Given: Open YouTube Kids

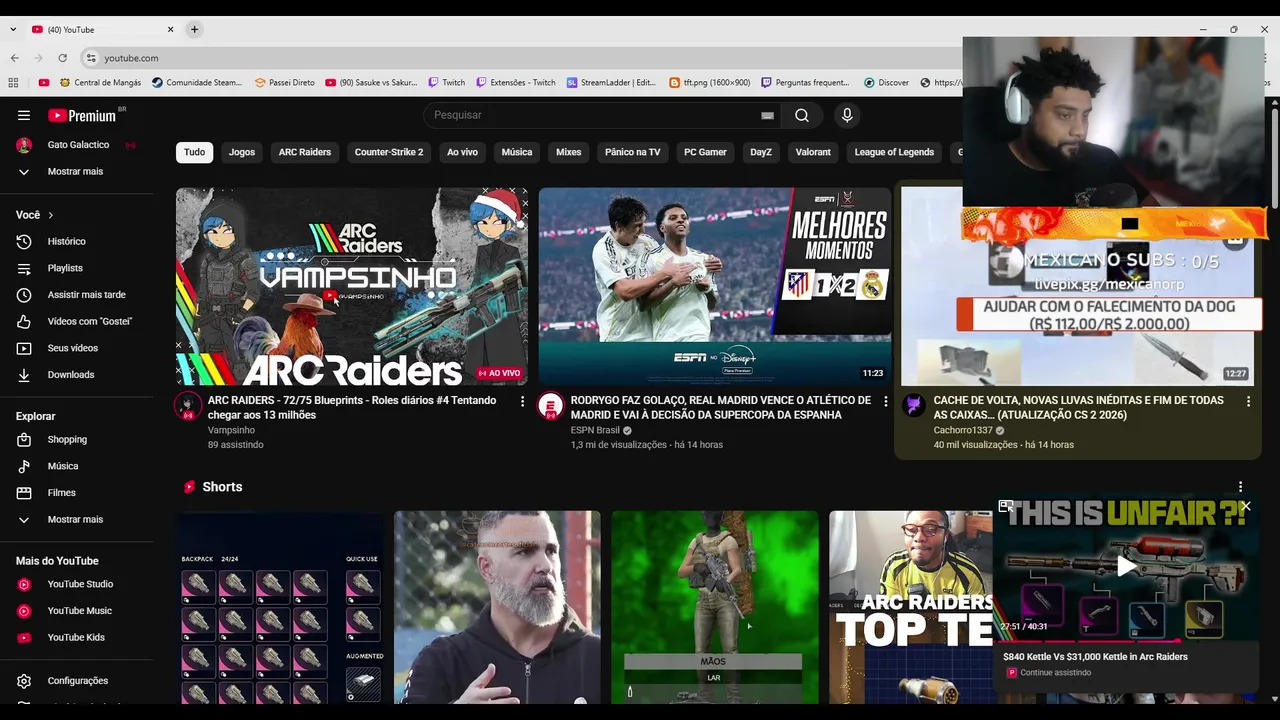Looking at the screenshot, I should (x=77, y=637).
